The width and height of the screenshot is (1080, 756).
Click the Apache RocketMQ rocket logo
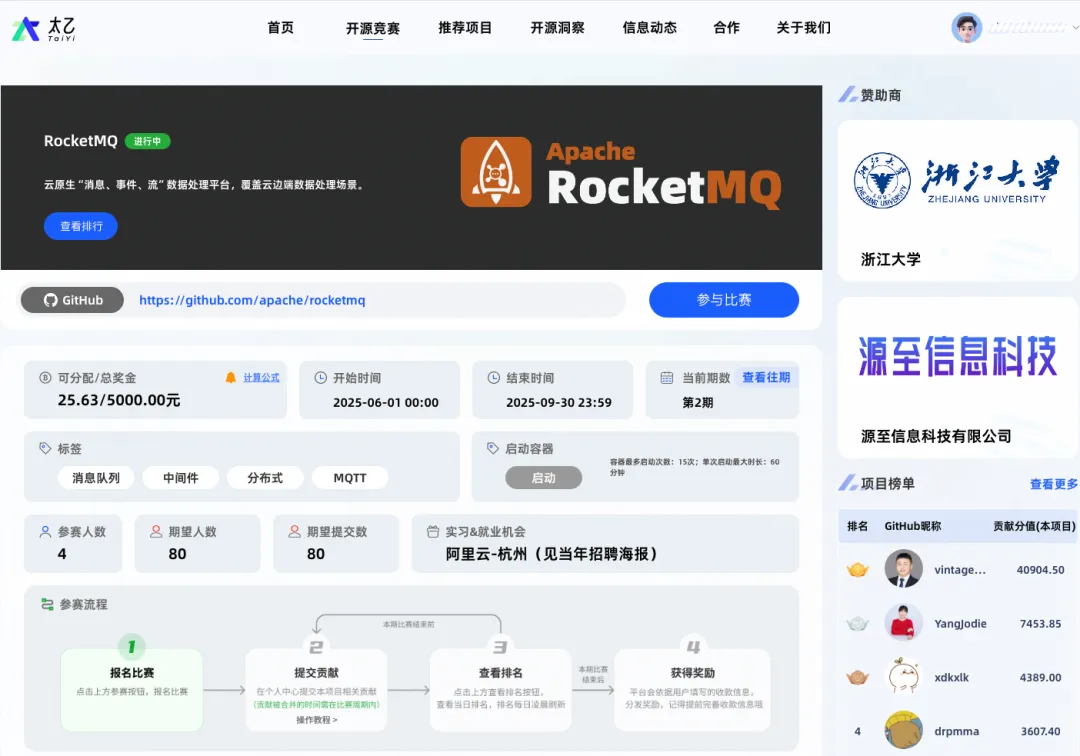pos(496,171)
